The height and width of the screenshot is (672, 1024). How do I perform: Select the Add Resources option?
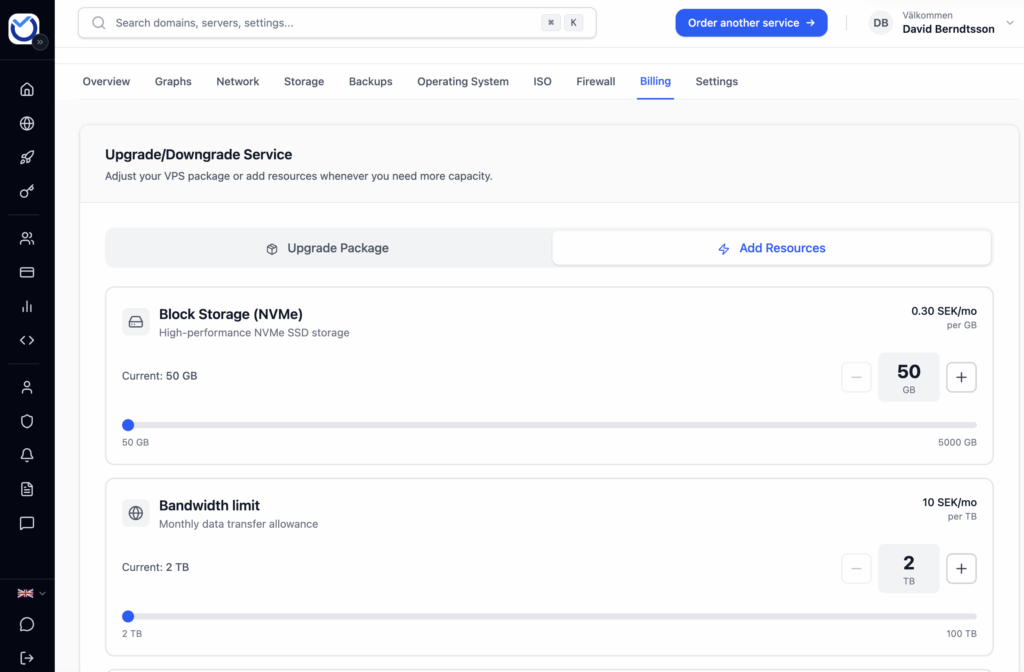771,248
